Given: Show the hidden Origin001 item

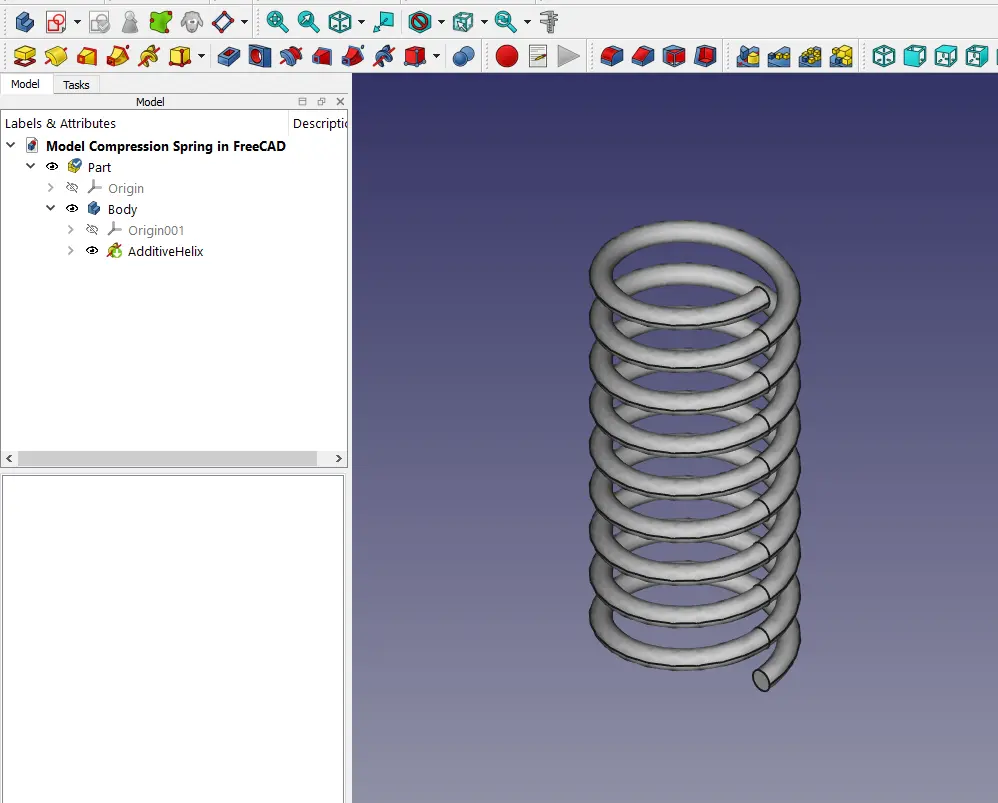Looking at the screenshot, I should pyautogui.click(x=92, y=230).
